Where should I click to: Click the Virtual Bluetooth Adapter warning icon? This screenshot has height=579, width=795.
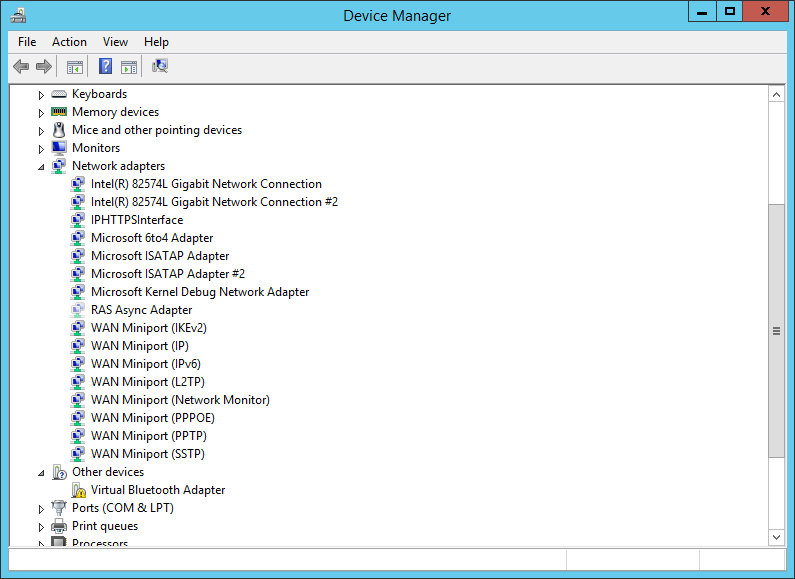click(79, 490)
